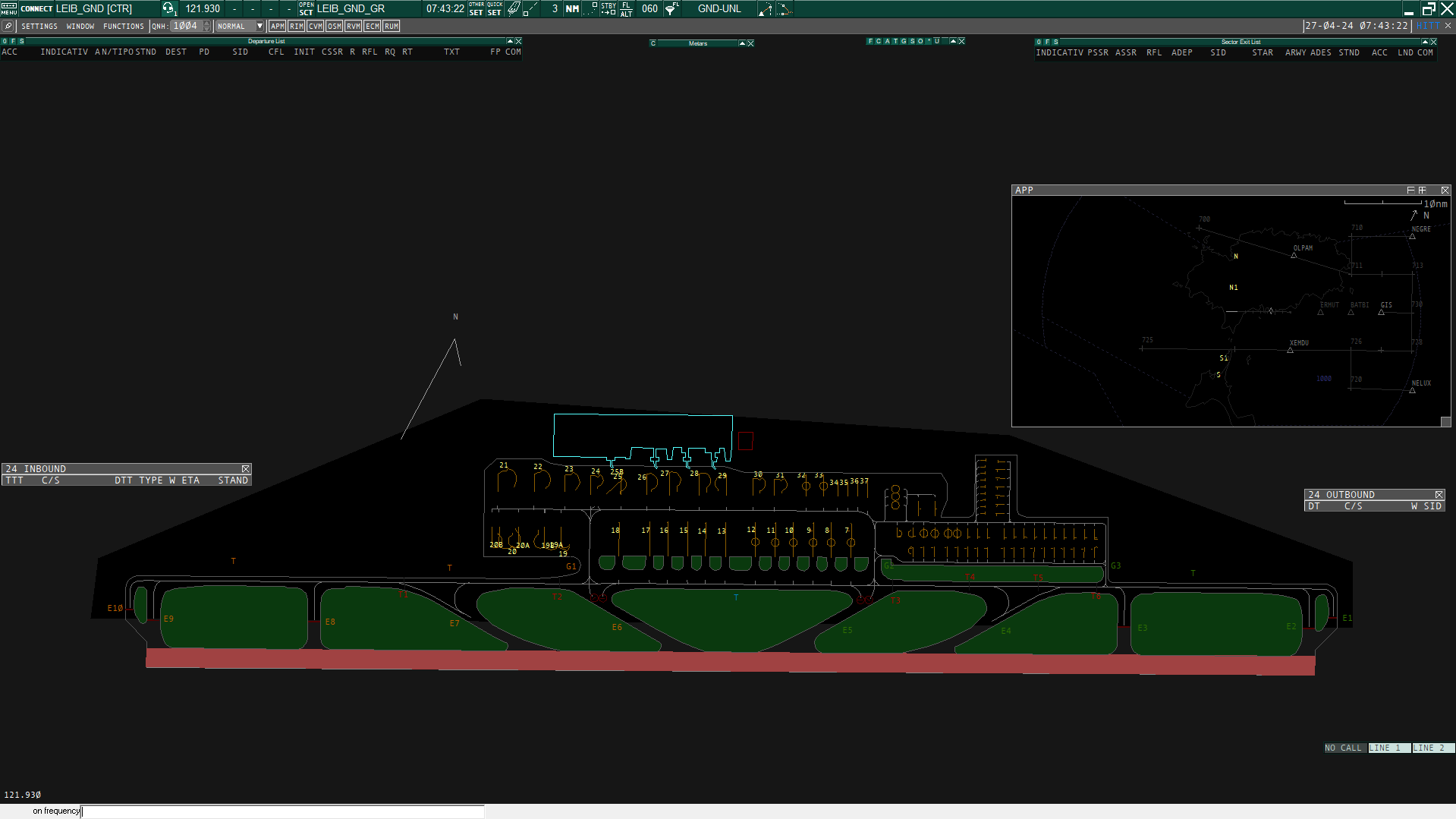Click the OLPAM waypoint in APP window
Screen dimensions: 1456x819
pos(1303,248)
